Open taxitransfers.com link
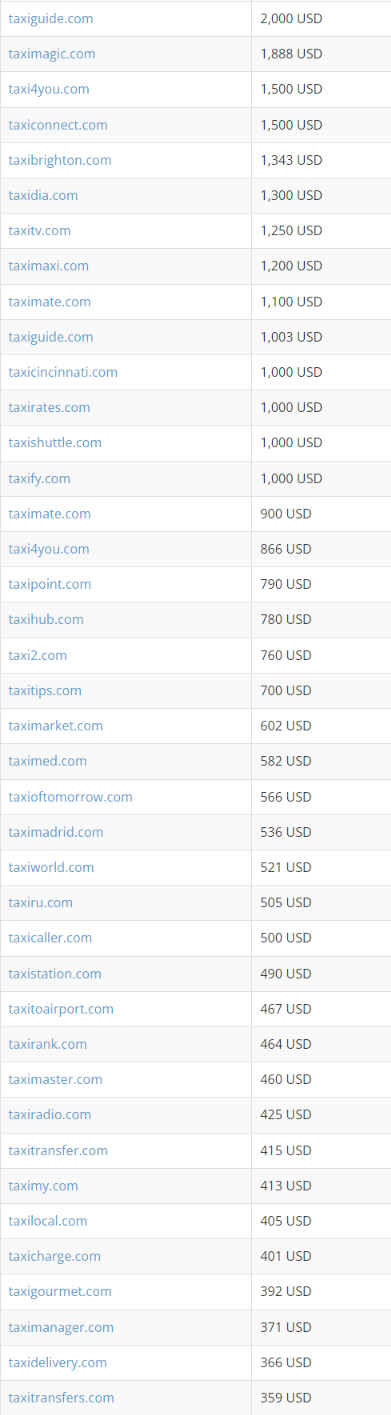 (61, 1397)
